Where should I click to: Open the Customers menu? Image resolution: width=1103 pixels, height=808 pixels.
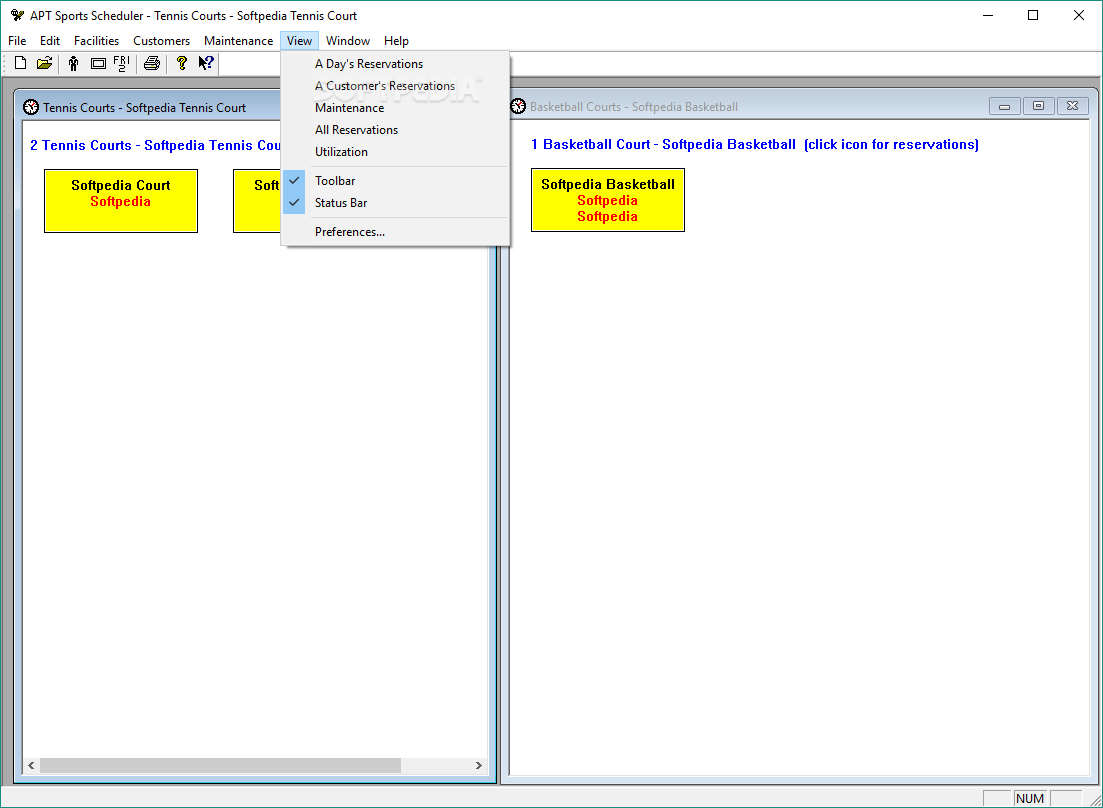(161, 41)
